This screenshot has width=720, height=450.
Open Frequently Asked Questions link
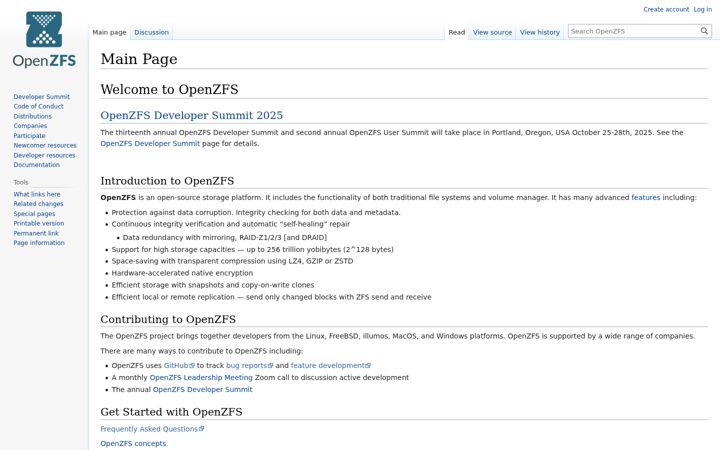[x=152, y=429]
